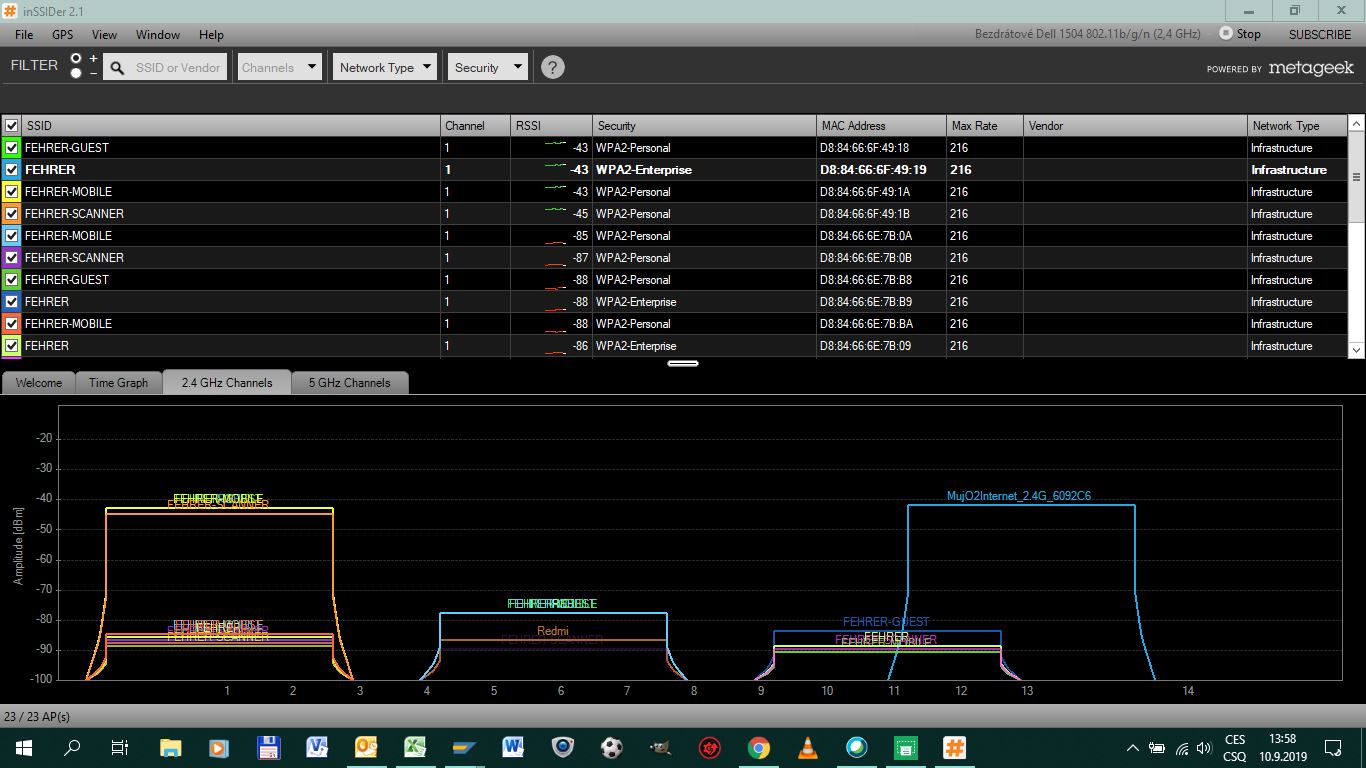Open the Network Type filter dropdown

pyautogui.click(x=385, y=67)
